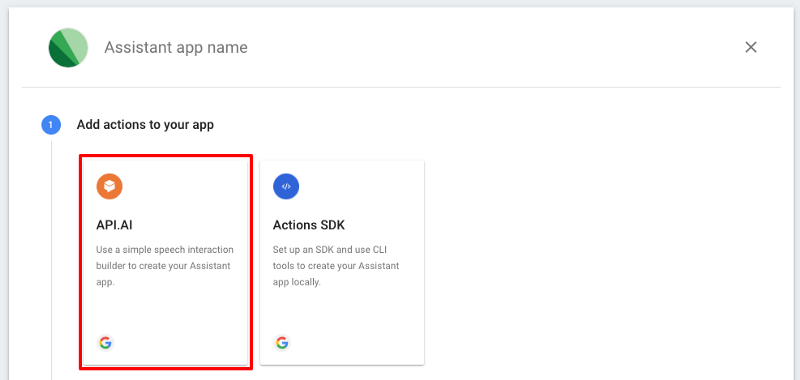Click the orange API.AI cube icon

109,186
